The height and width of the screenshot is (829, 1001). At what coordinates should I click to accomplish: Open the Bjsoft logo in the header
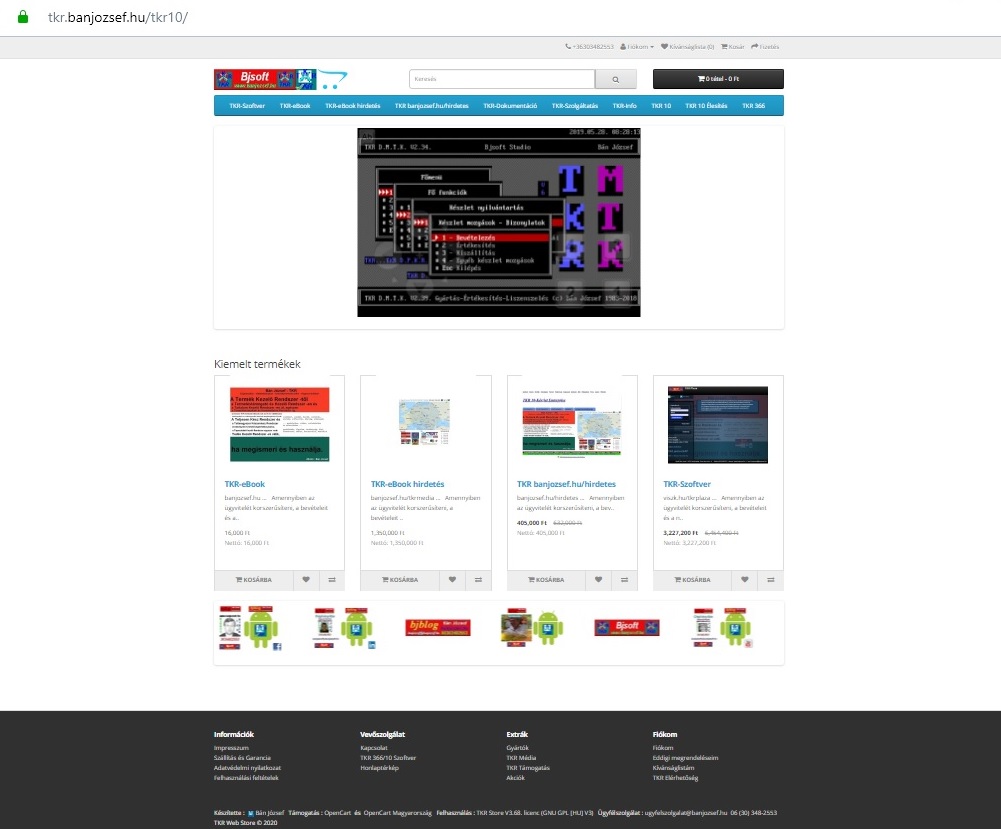281,79
